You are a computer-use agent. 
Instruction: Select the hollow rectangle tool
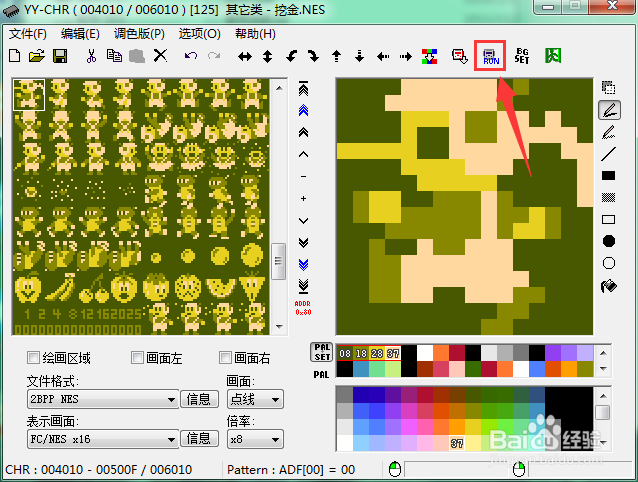pos(609,220)
